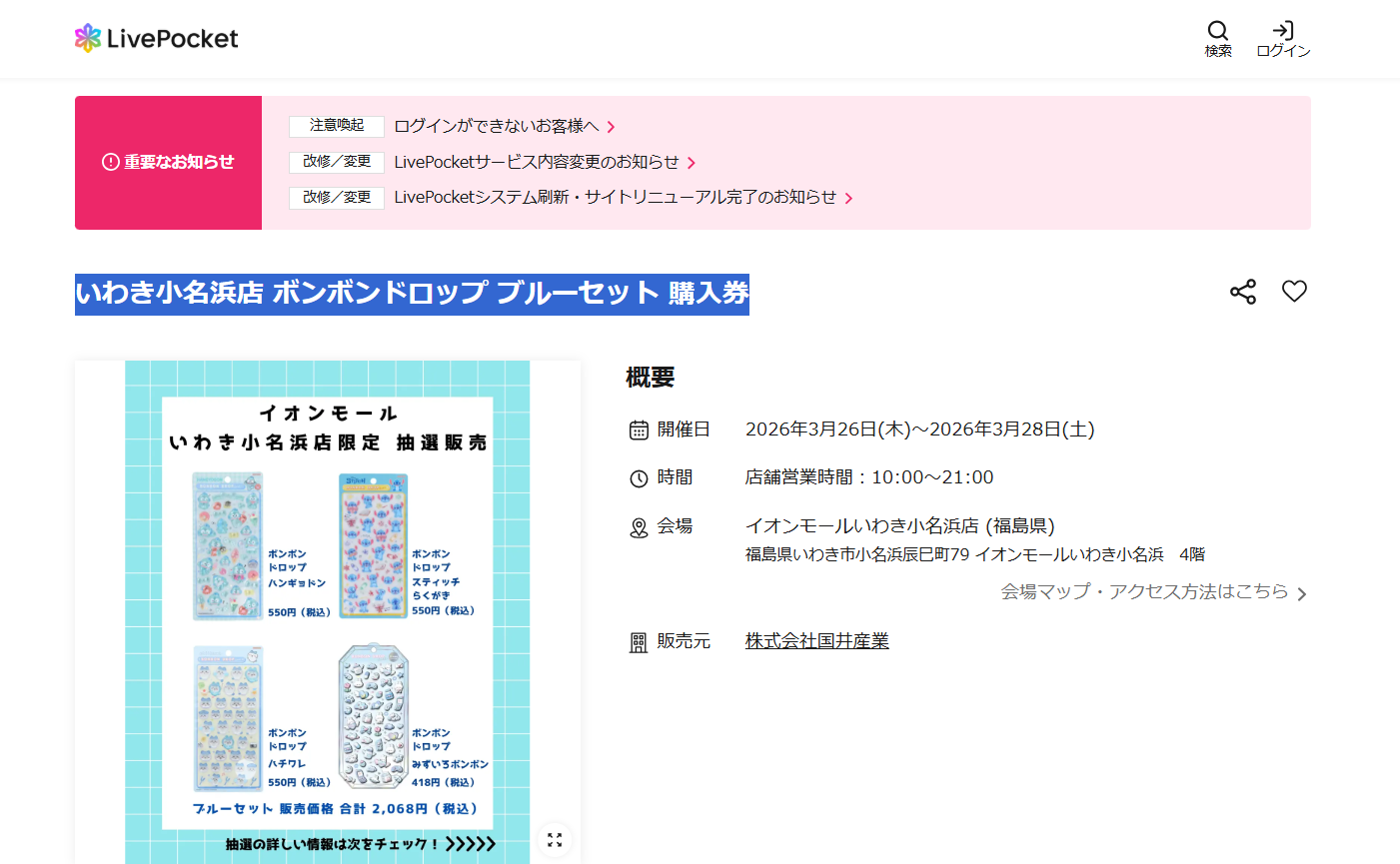Click the login icon at top right
Screen dimensions: 1400x864
[x=1282, y=38]
